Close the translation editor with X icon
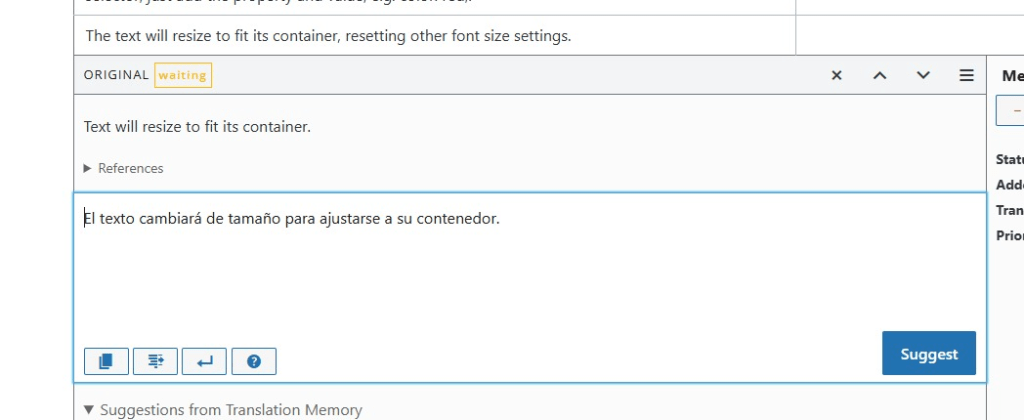Viewport: 1024px width, 420px height. (x=837, y=75)
